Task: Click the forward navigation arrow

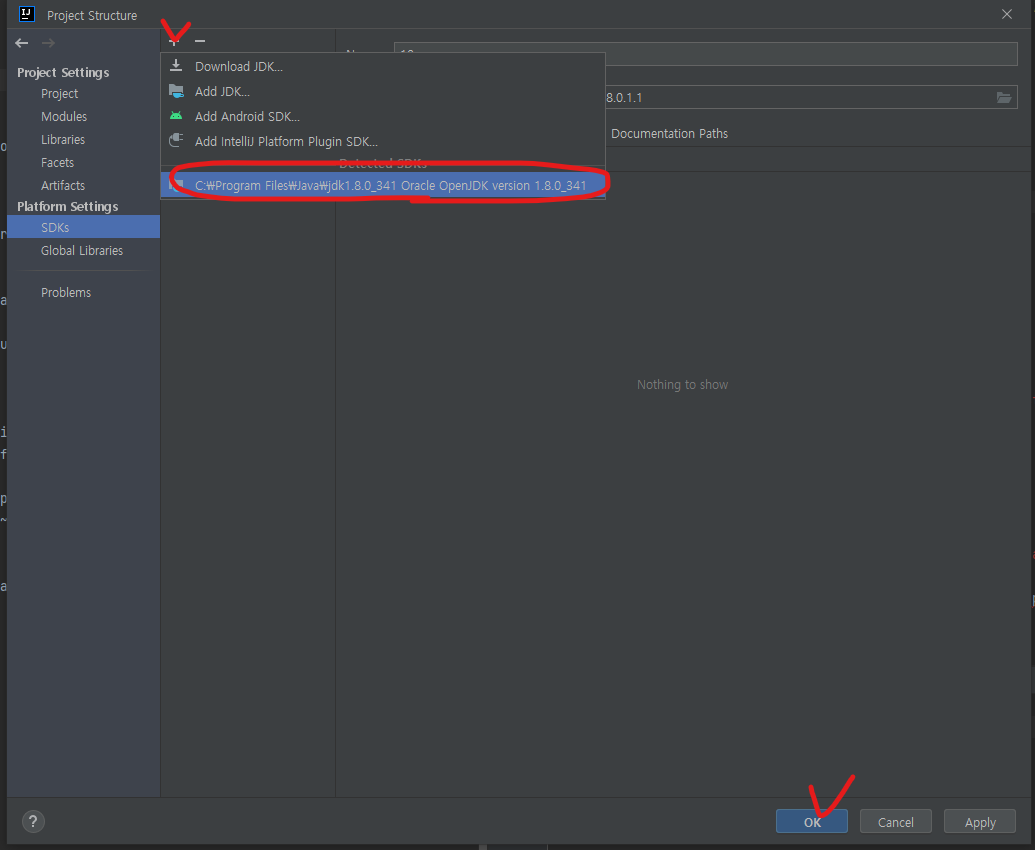Action: pos(48,43)
